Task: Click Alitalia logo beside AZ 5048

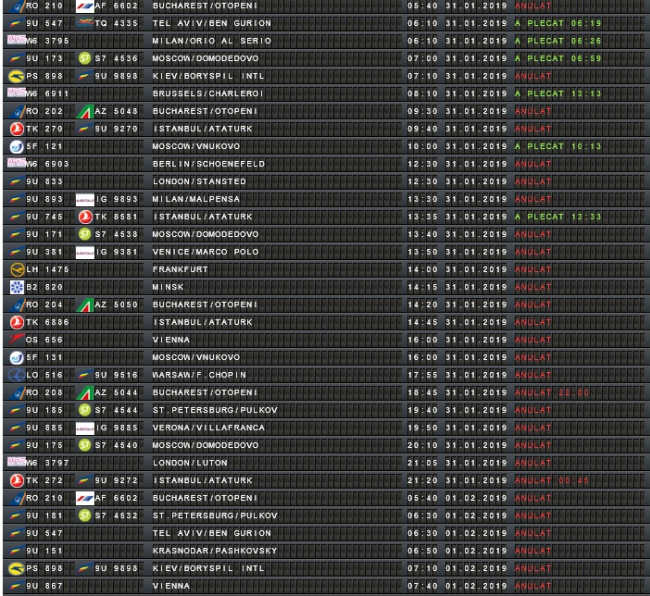Action: point(85,111)
